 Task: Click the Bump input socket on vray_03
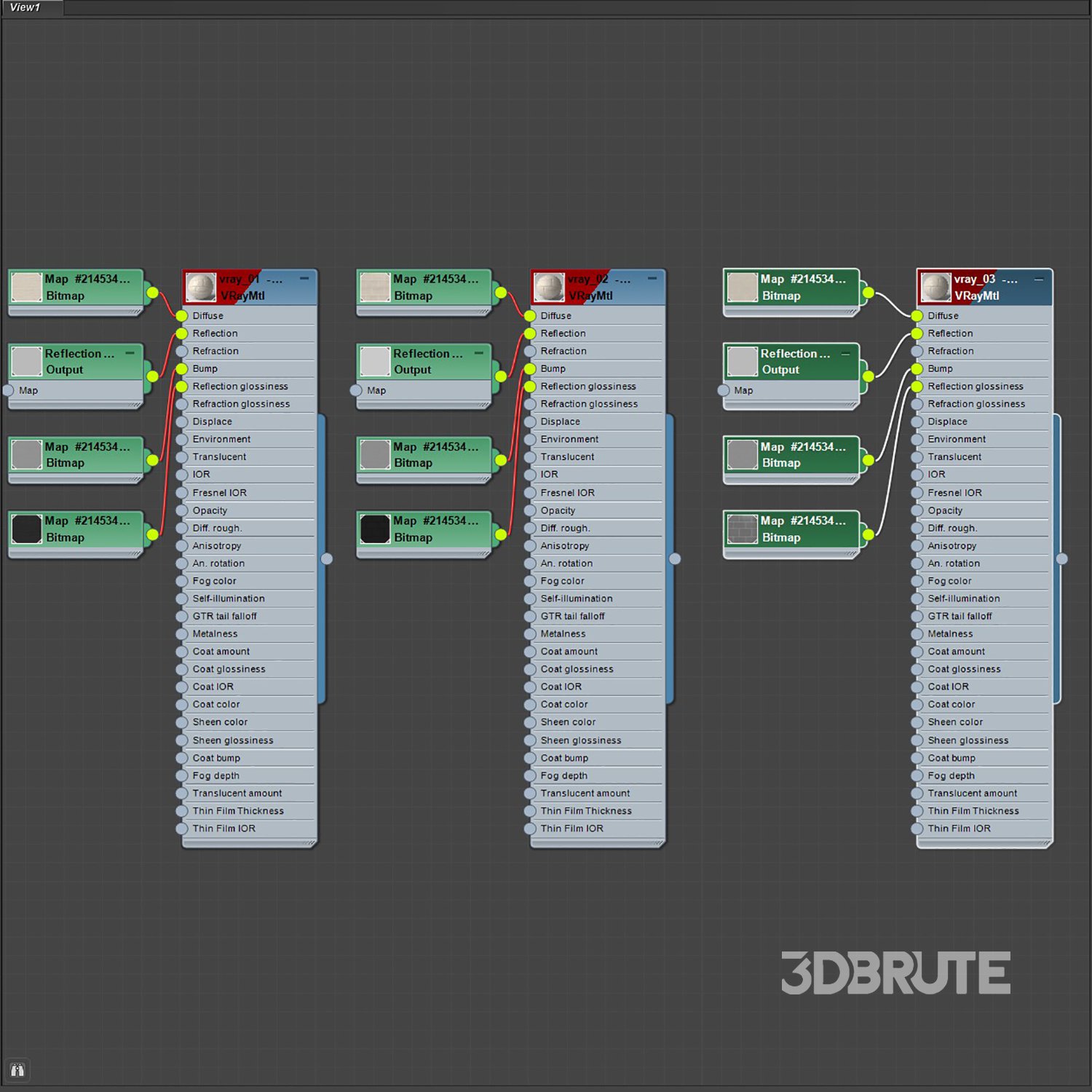(917, 369)
